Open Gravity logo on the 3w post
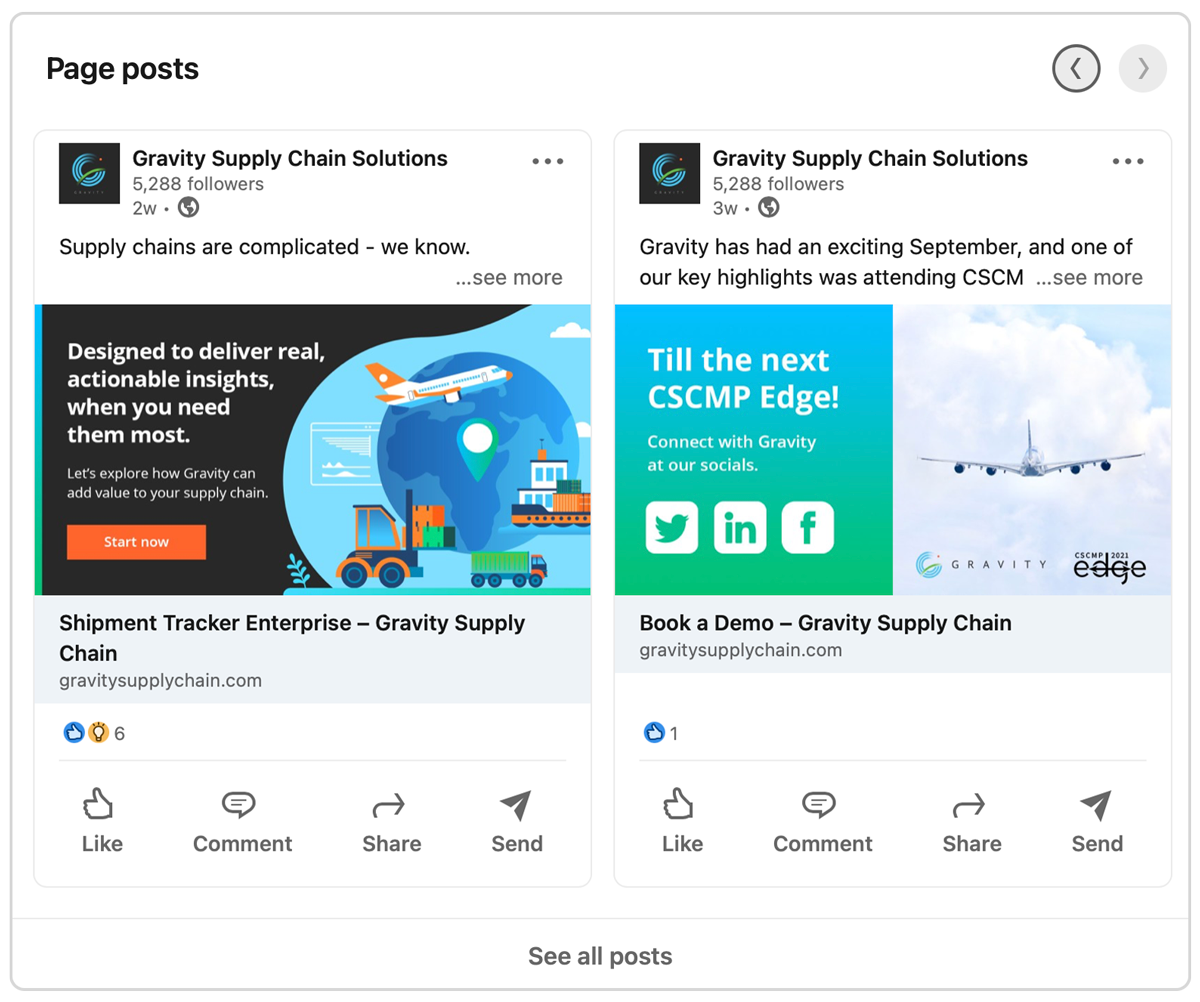 click(x=670, y=174)
